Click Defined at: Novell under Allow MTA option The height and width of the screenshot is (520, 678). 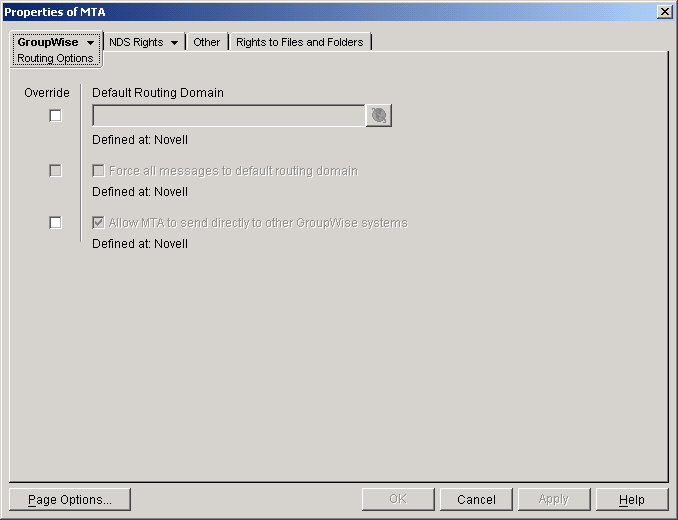[x=140, y=243]
